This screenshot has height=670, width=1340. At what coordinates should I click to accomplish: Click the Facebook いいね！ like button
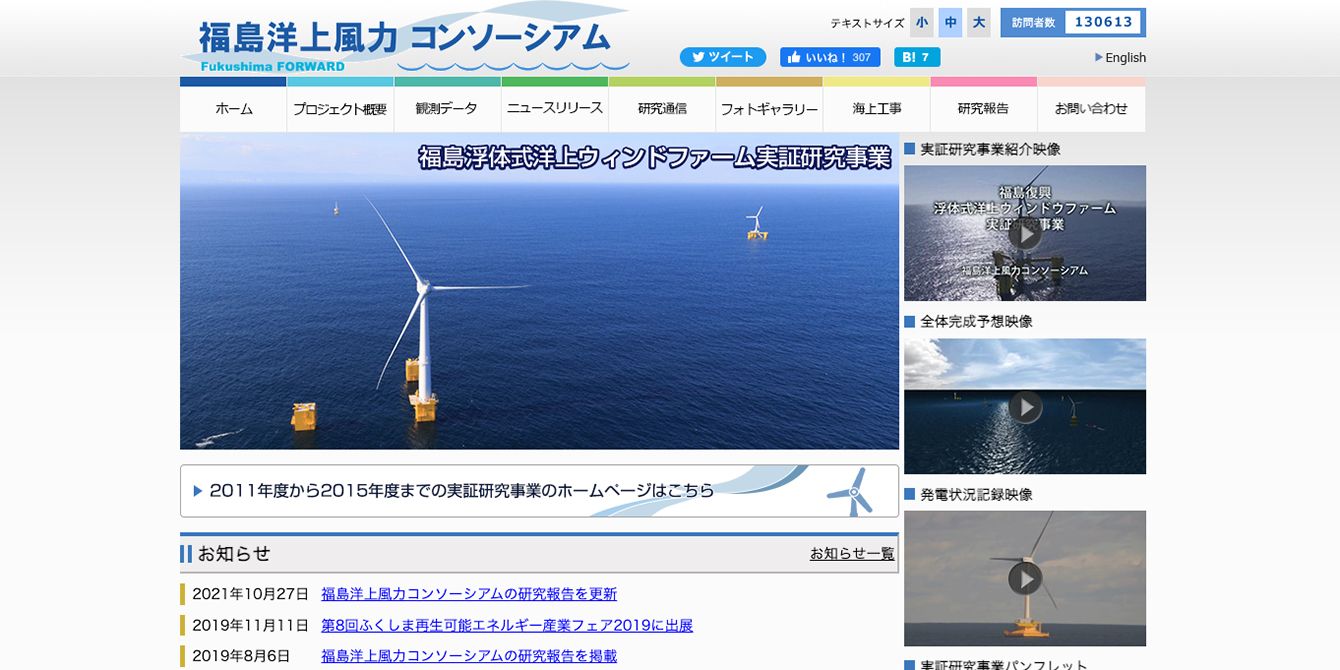(x=829, y=57)
